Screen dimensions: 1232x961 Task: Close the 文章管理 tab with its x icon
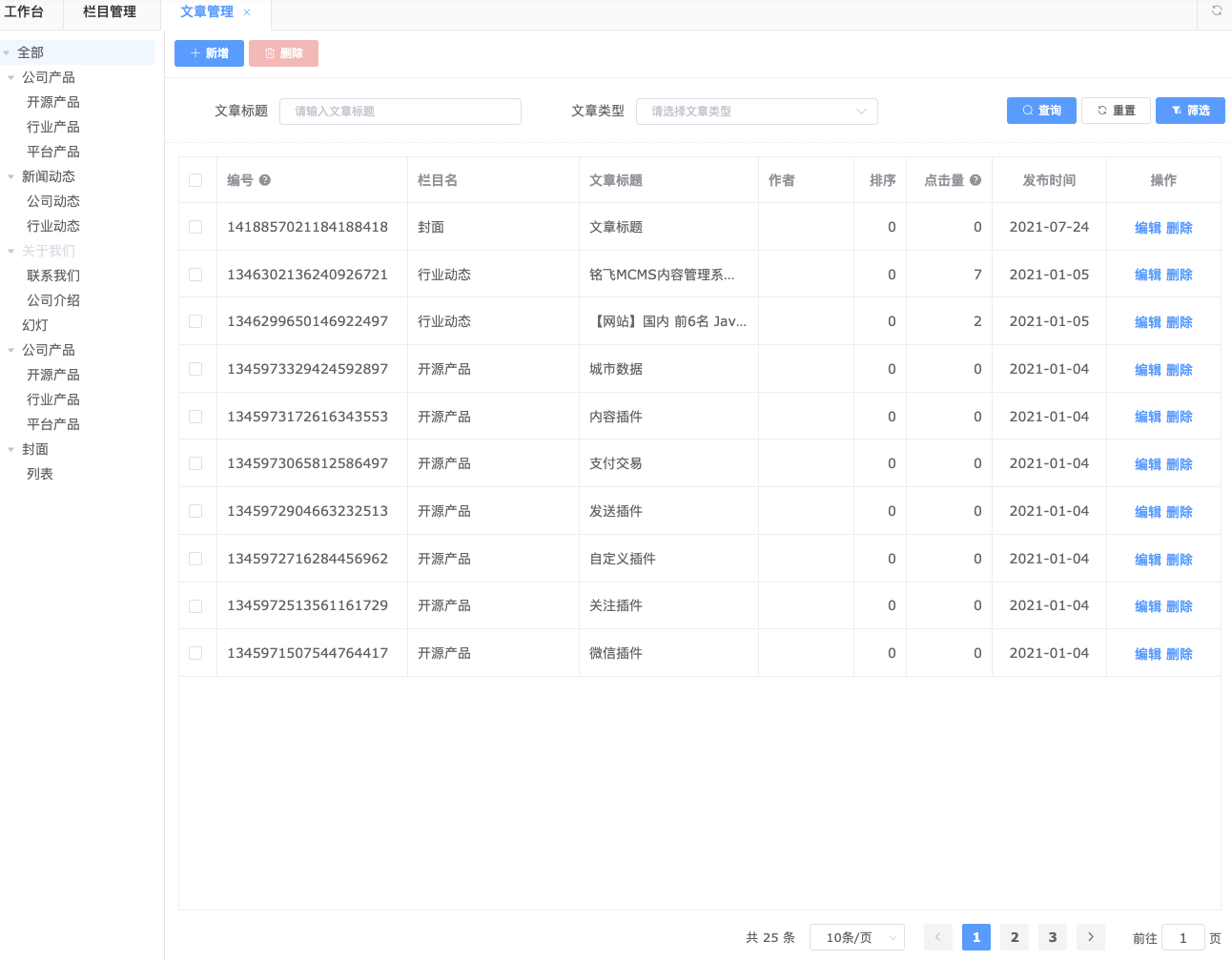tap(247, 12)
